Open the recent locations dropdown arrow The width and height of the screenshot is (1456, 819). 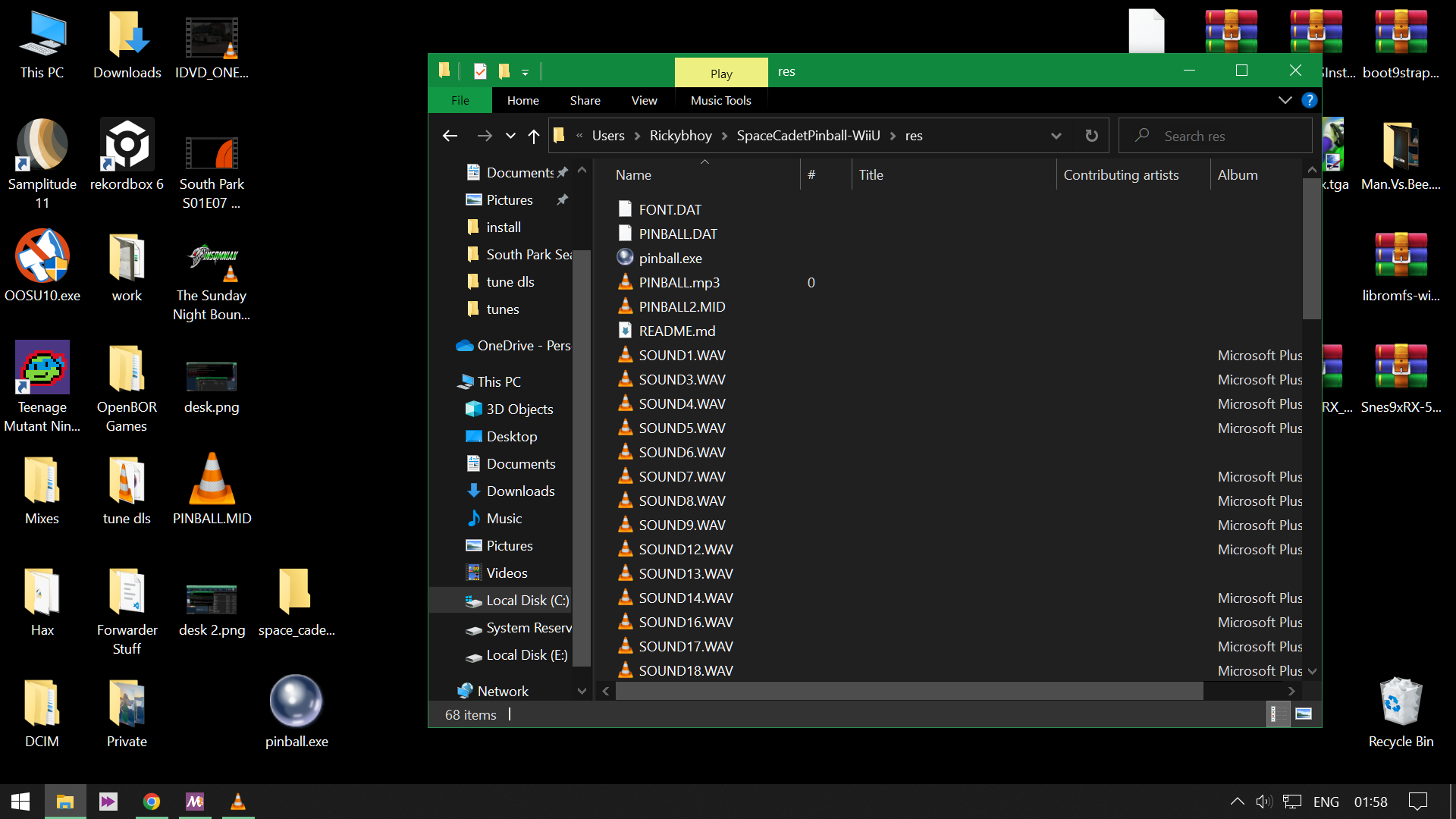point(510,136)
